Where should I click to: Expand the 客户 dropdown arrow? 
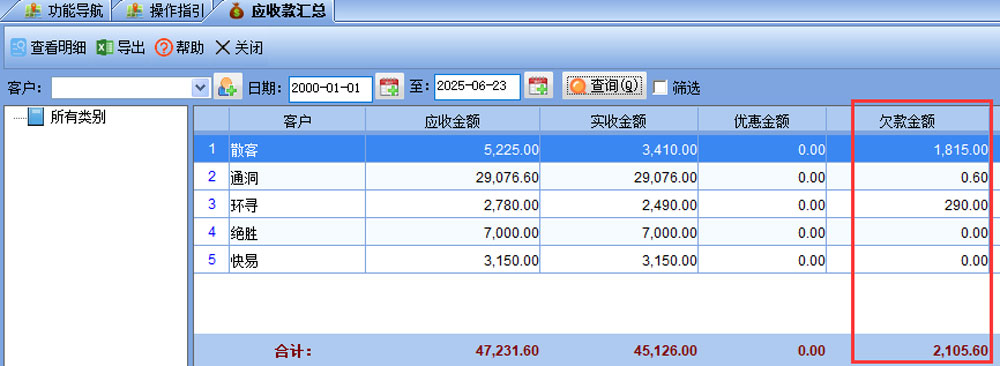pos(201,87)
